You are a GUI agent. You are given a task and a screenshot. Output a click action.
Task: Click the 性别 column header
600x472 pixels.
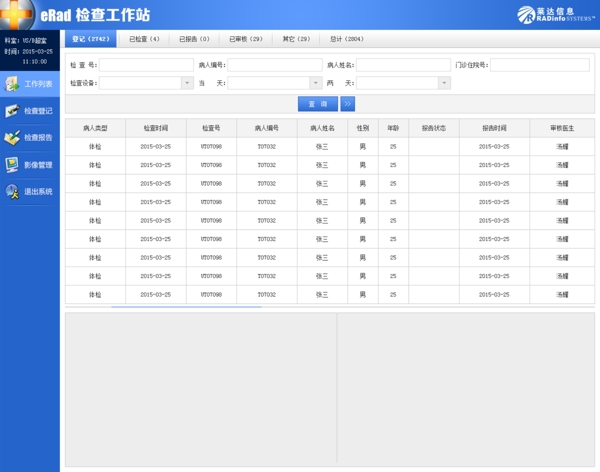[x=363, y=128]
